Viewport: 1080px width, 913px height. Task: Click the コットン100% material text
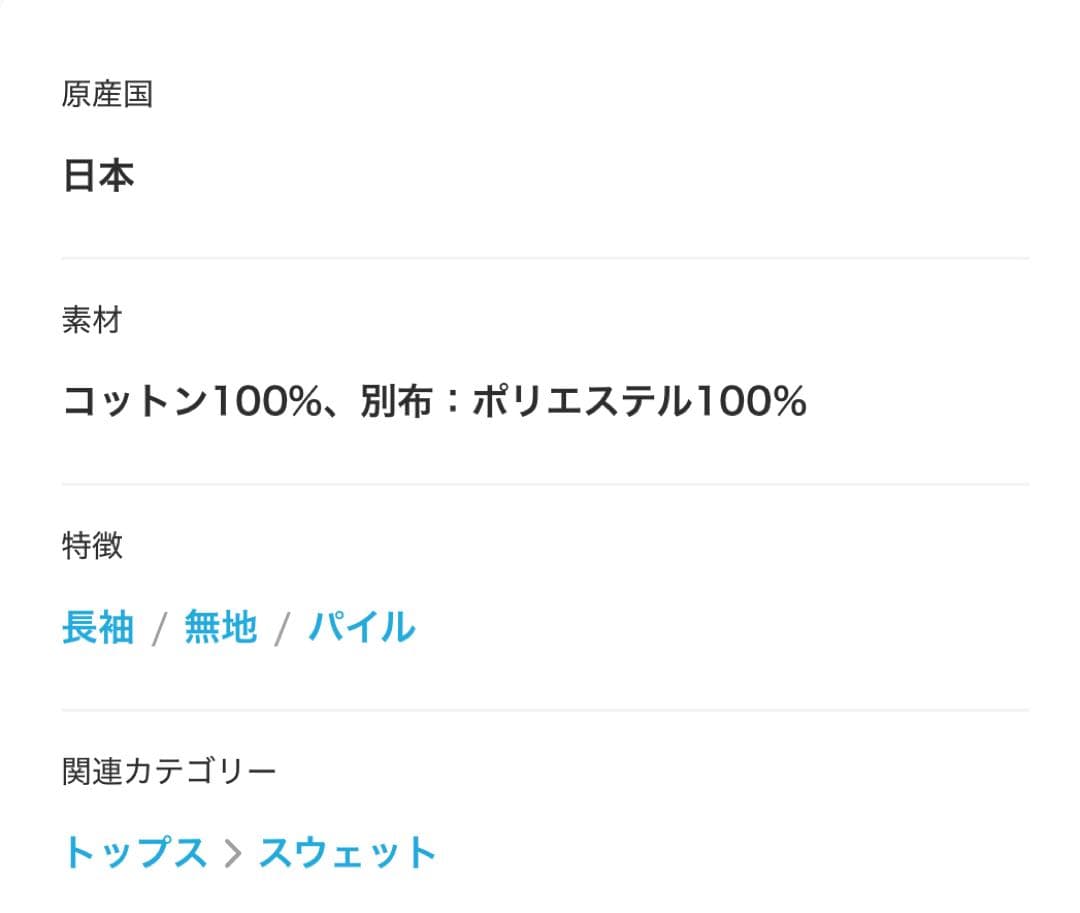coord(201,402)
